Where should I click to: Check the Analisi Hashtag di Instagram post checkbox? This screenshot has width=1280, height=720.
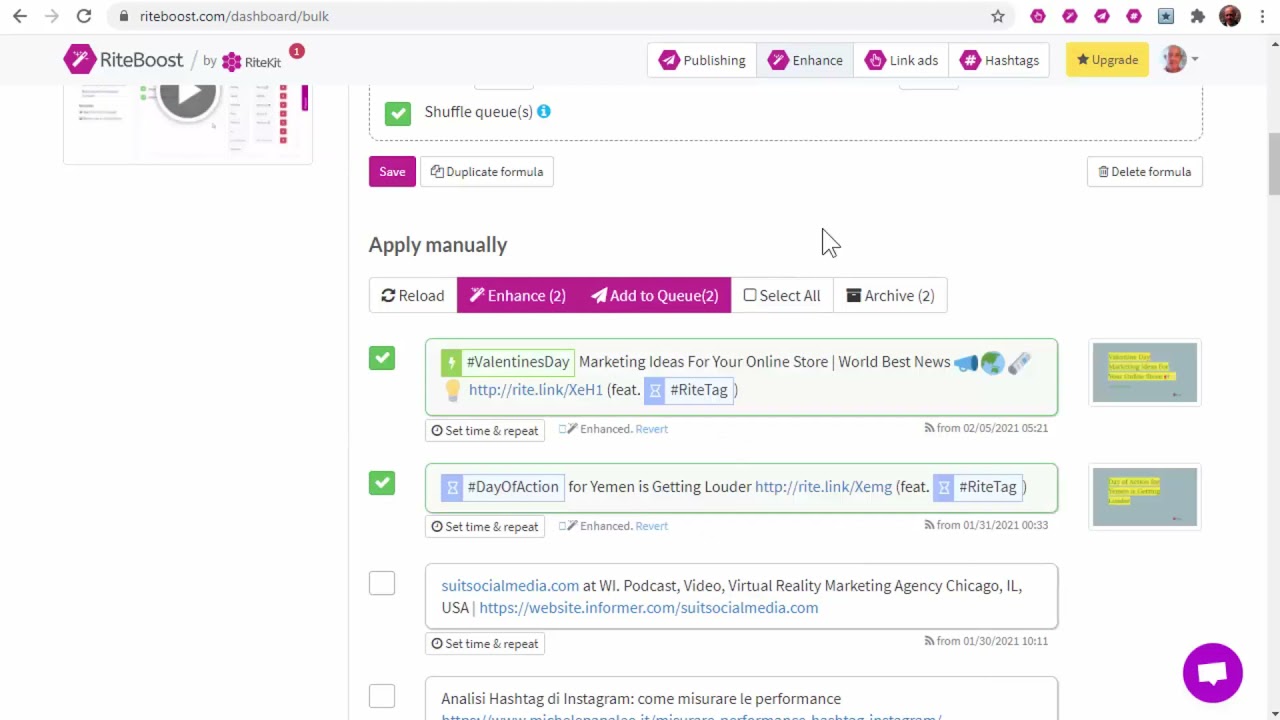tap(382, 696)
